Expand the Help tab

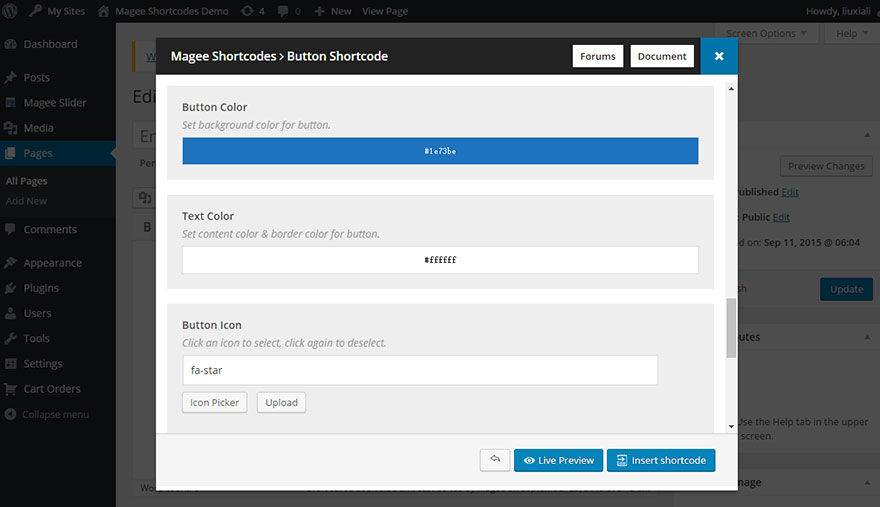click(851, 34)
